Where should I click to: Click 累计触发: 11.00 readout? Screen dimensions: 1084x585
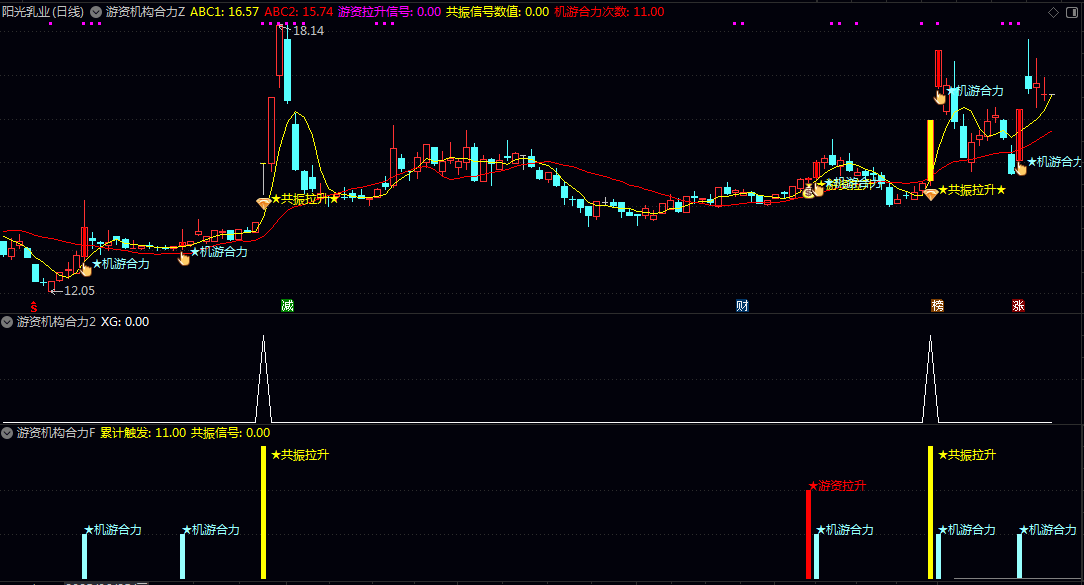(x=143, y=433)
